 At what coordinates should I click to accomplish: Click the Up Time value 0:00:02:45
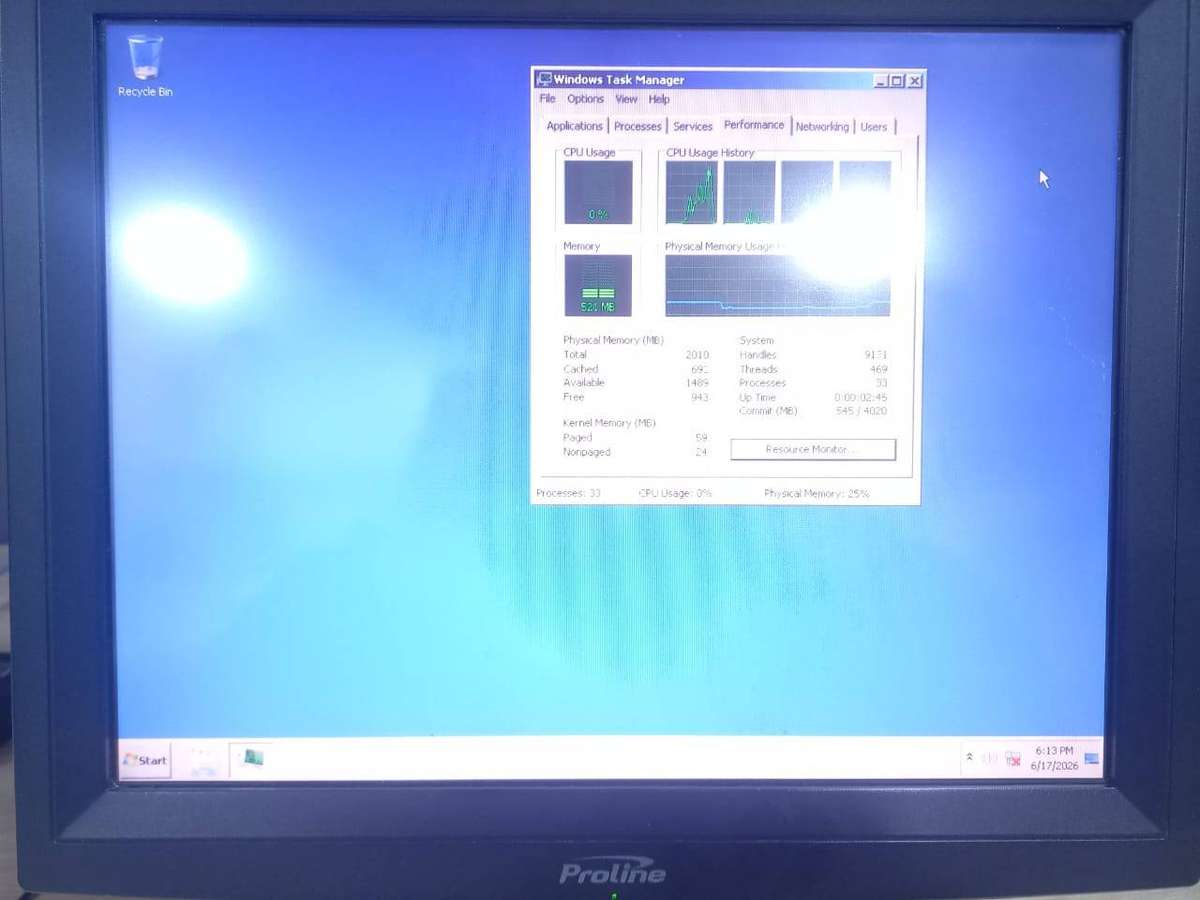pyautogui.click(x=860, y=397)
